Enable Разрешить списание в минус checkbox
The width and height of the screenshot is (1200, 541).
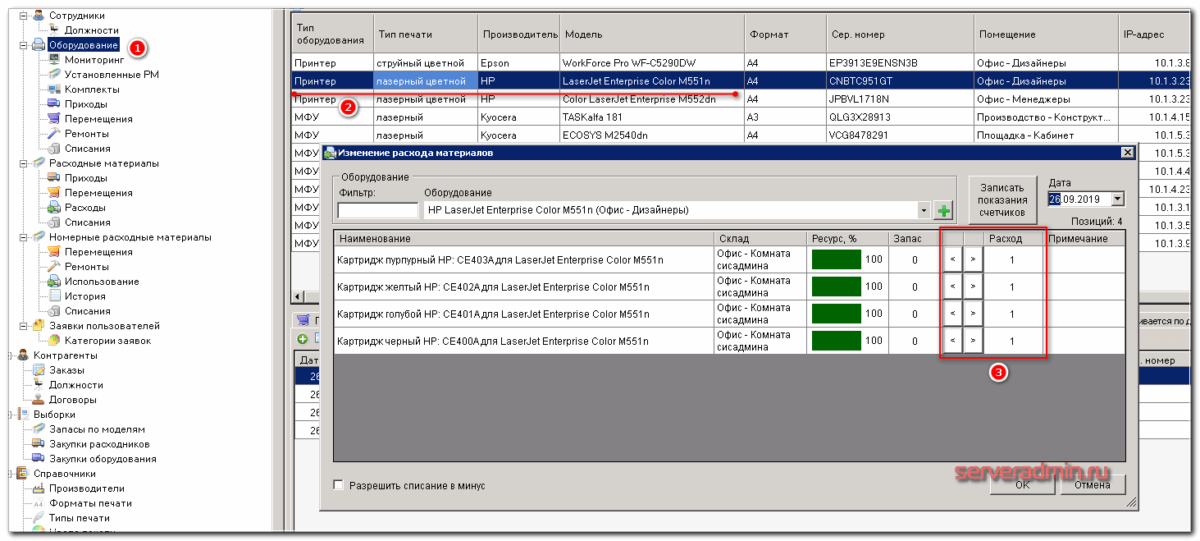[x=339, y=485]
